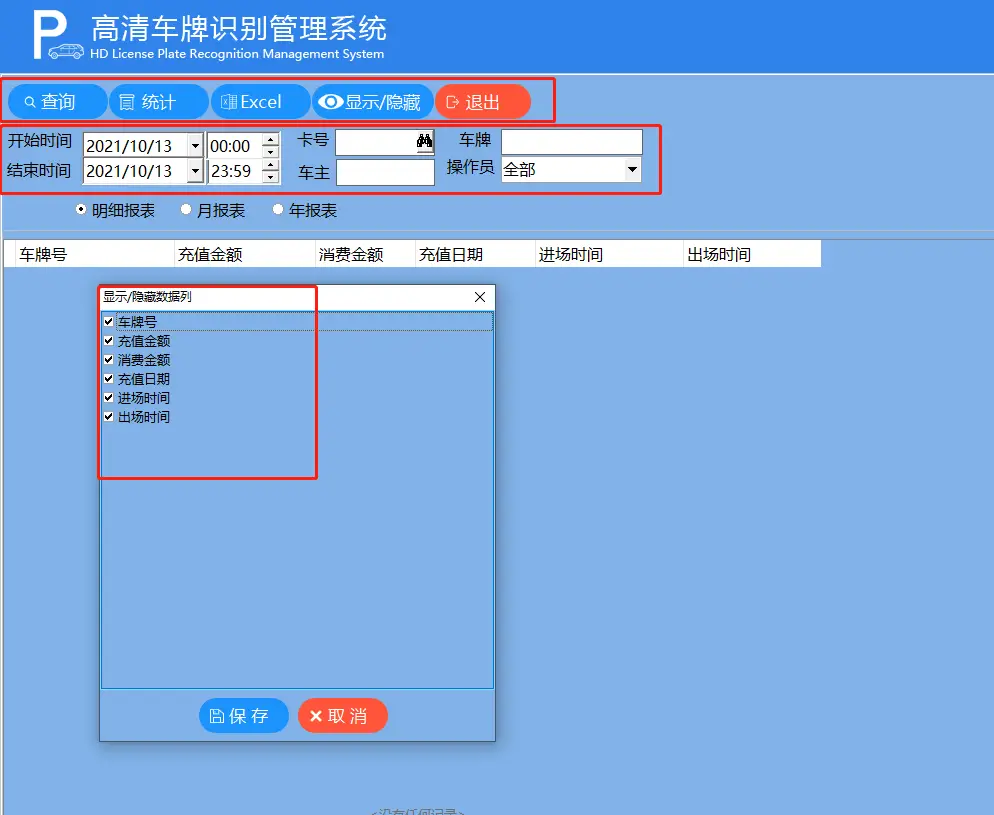Uncheck the 出场时间 column checkbox

pyautogui.click(x=108, y=417)
